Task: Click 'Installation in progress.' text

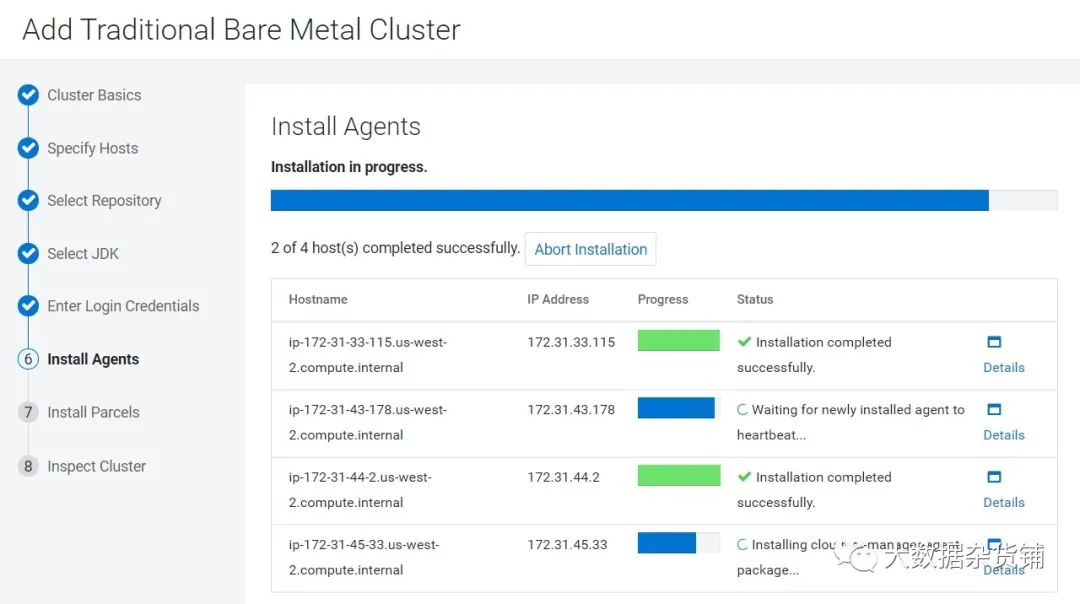Action: (349, 167)
